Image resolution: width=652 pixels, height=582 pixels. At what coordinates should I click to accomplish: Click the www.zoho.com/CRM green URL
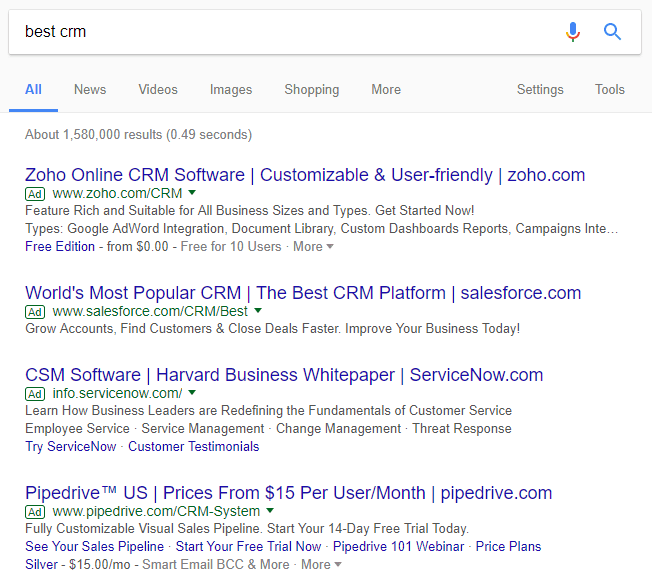pyautogui.click(x=117, y=193)
